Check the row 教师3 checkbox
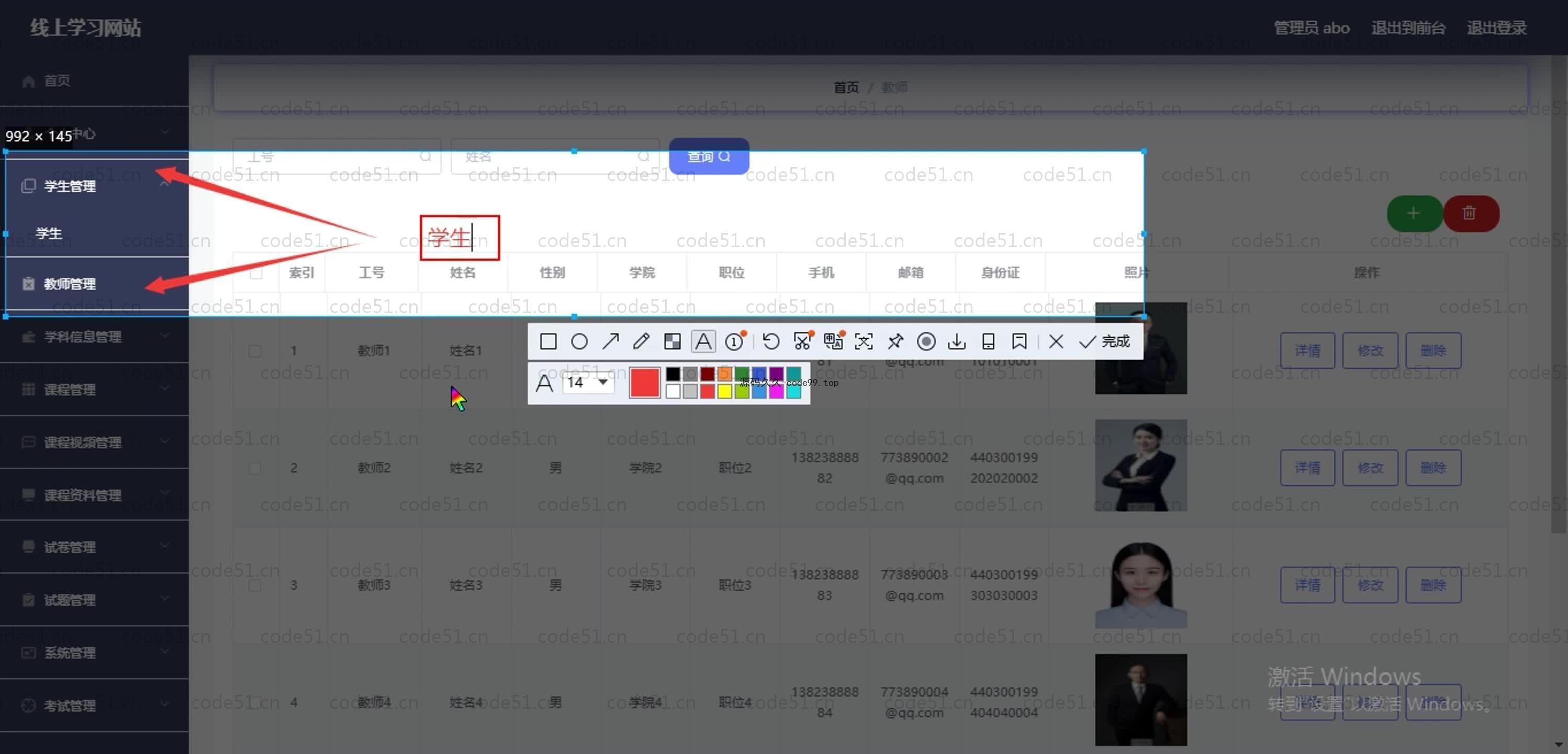Image resolution: width=1568 pixels, height=754 pixels. click(255, 585)
